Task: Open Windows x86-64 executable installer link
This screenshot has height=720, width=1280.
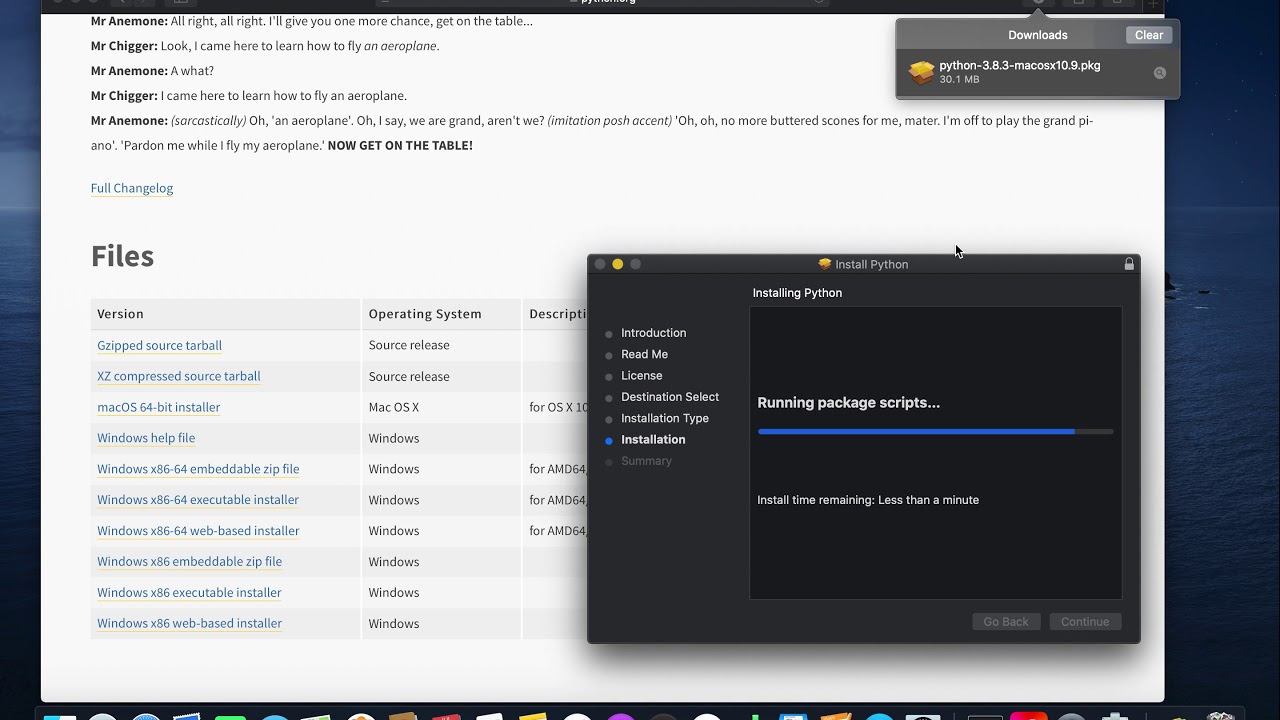Action: [198, 500]
